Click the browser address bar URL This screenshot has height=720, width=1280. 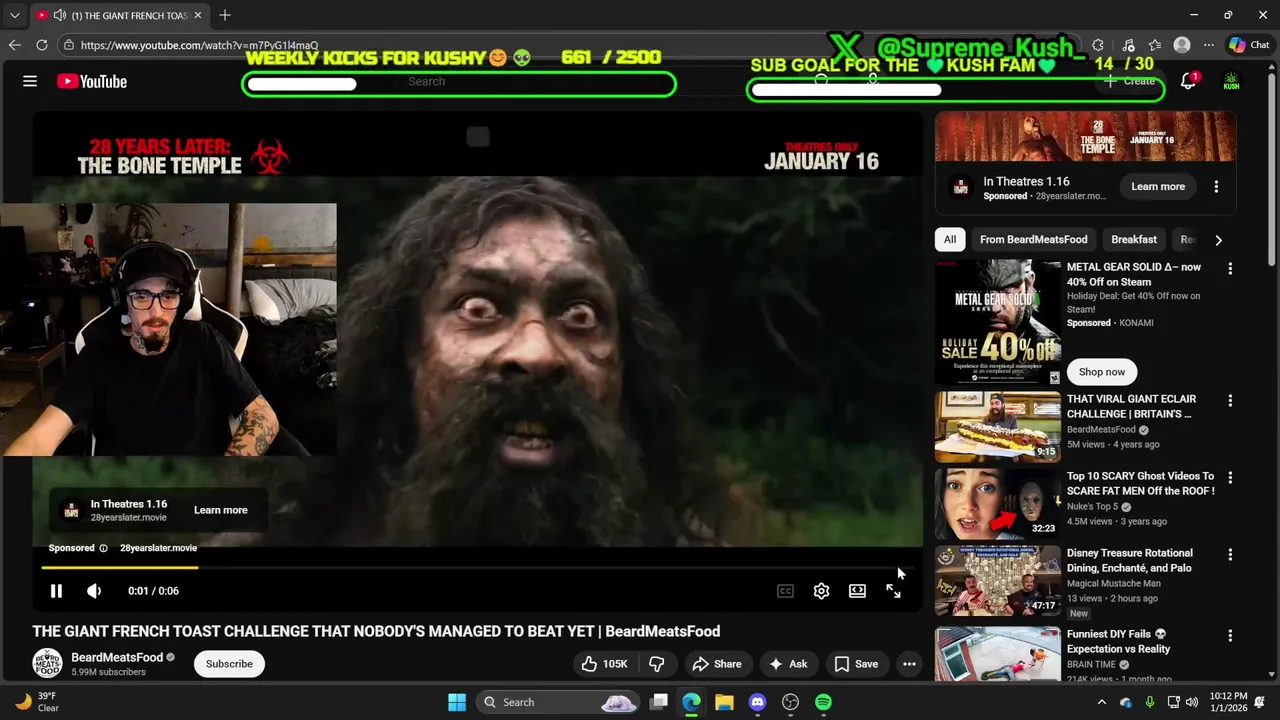[x=199, y=45]
